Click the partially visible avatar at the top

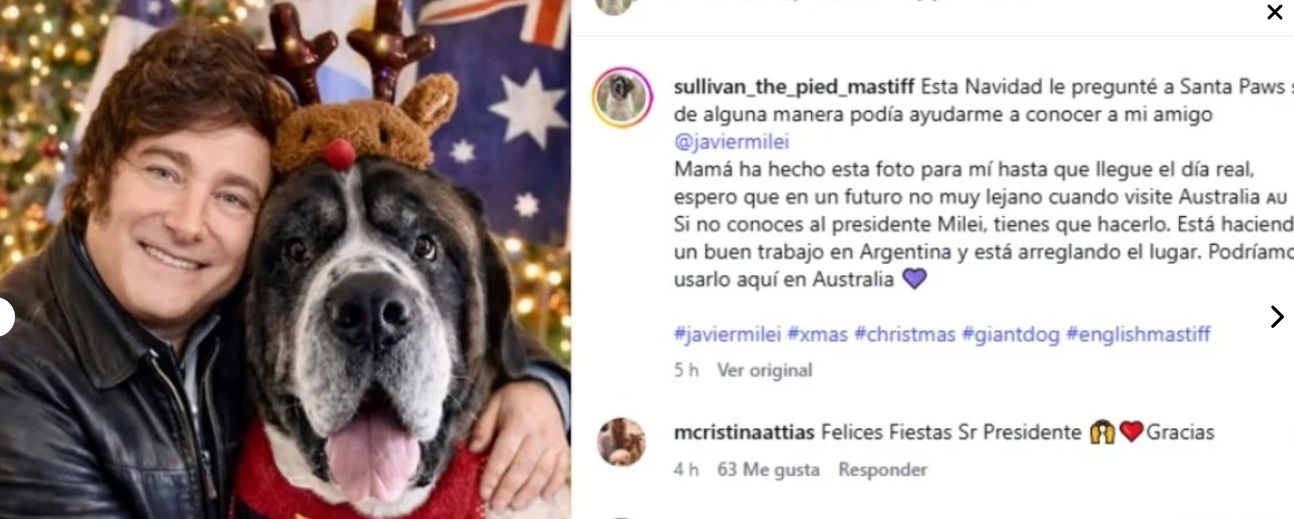coord(615,7)
